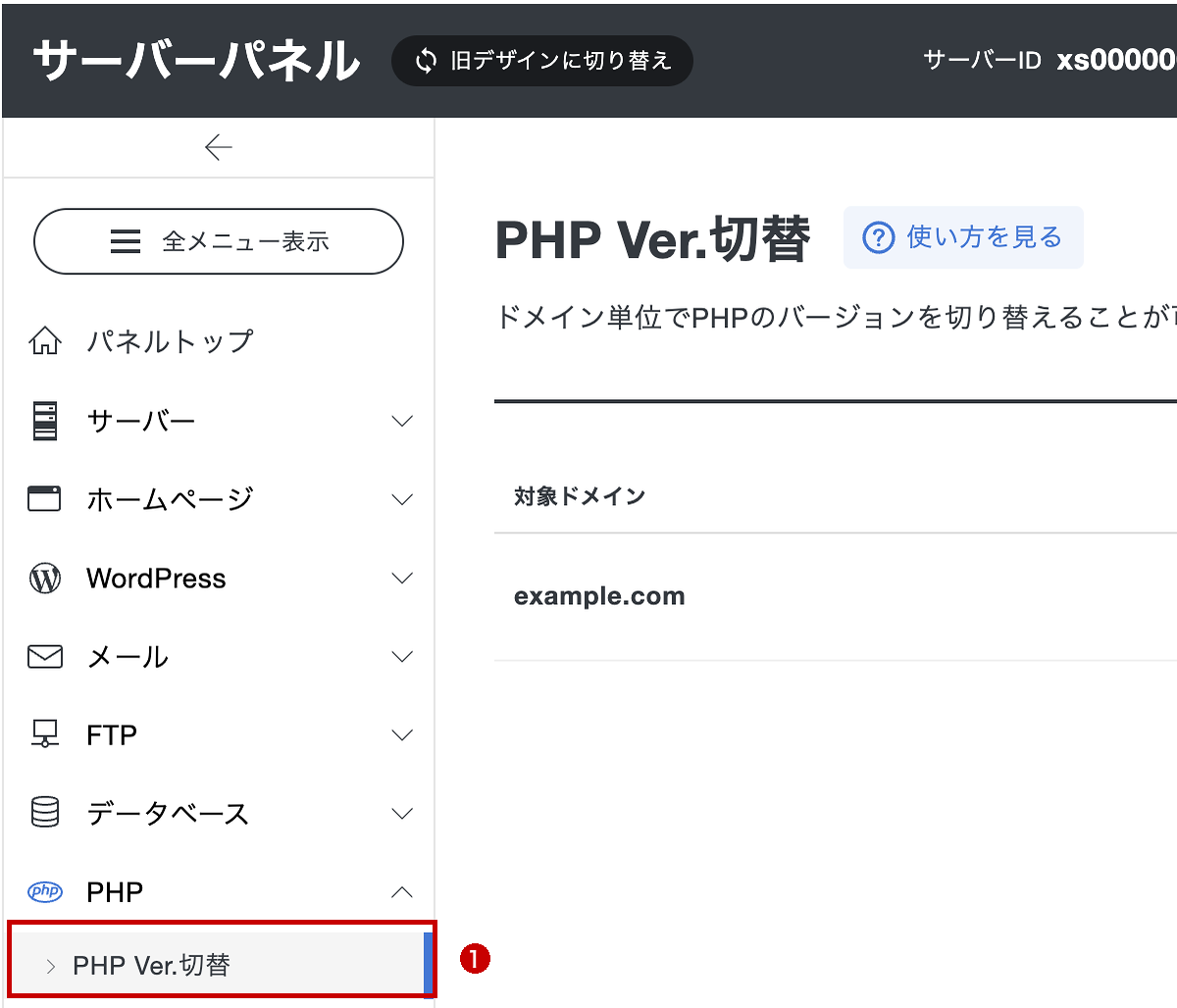
Task: Expand the FTP menu chevron
Action: pos(402,735)
